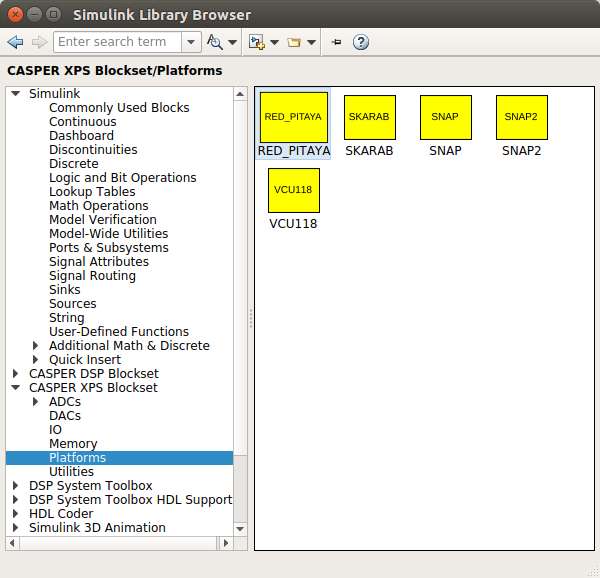The height and width of the screenshot is (578, 600).
Task: Expand Additional Math & Discrete node
Action: point(35,345)
